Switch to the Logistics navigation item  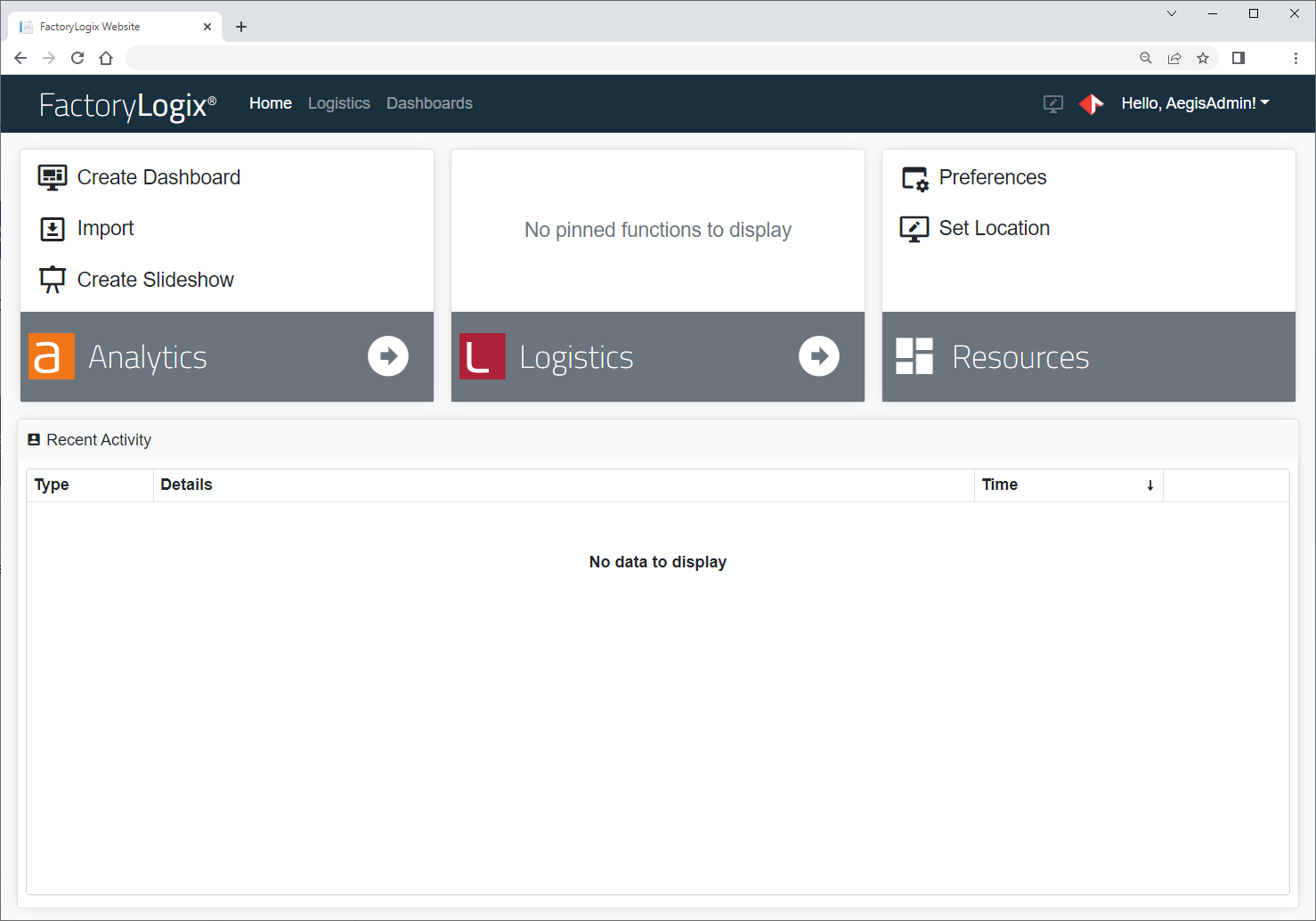[338, 103]
